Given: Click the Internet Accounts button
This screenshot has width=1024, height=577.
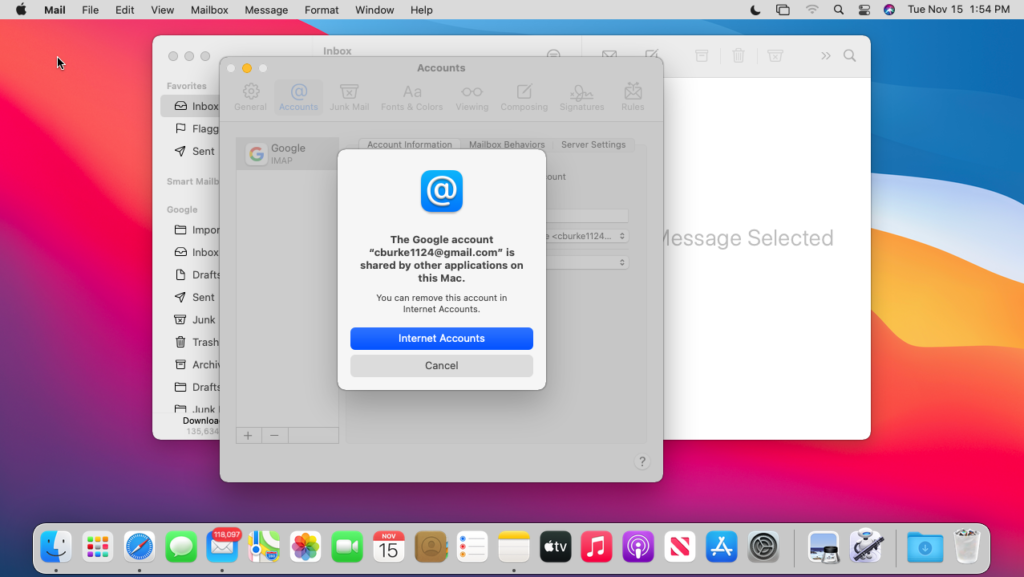Looking at the screenshot, I should [441, 338].
